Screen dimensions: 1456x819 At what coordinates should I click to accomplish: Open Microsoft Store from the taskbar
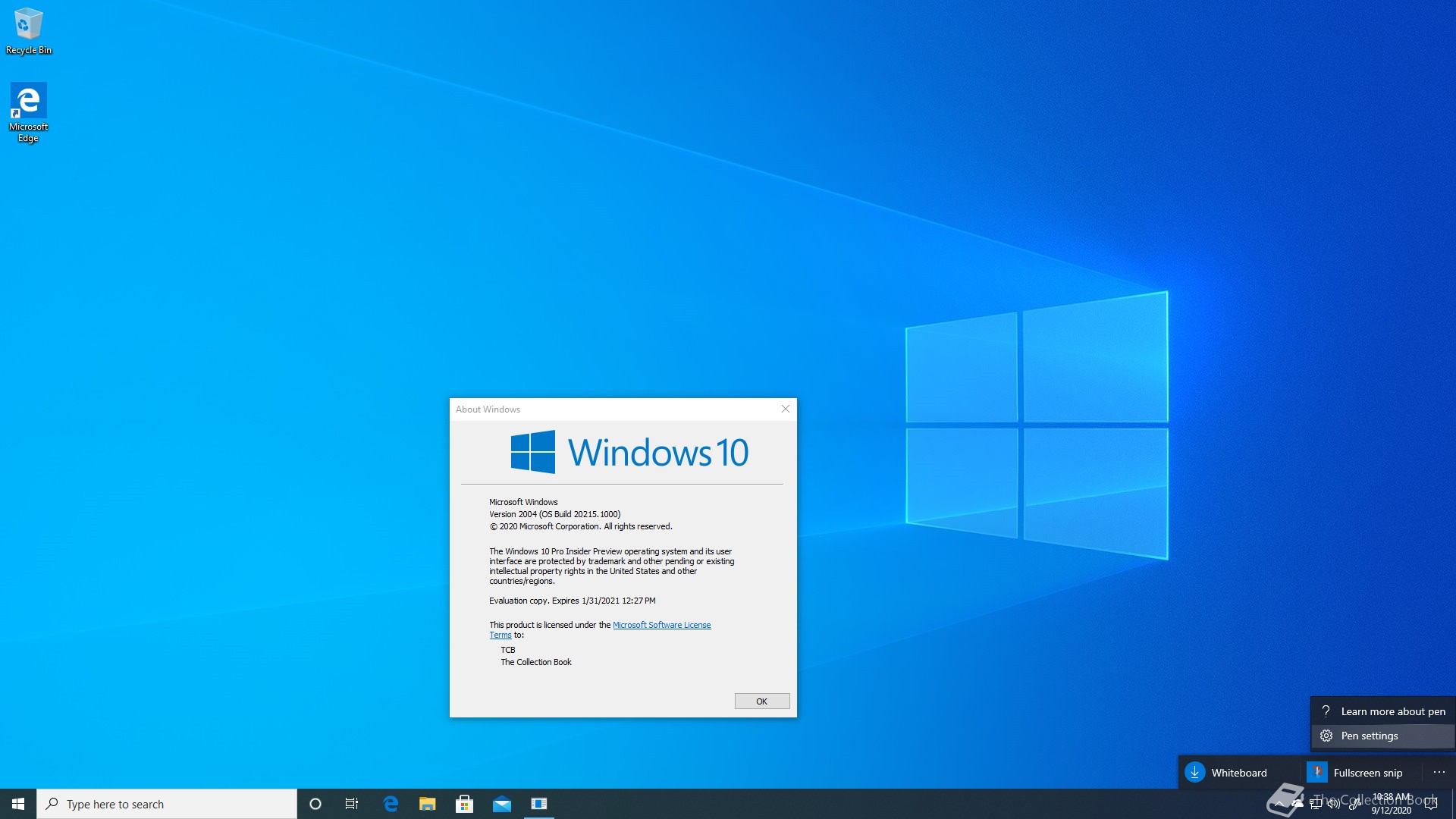click(x=464, y=804)
